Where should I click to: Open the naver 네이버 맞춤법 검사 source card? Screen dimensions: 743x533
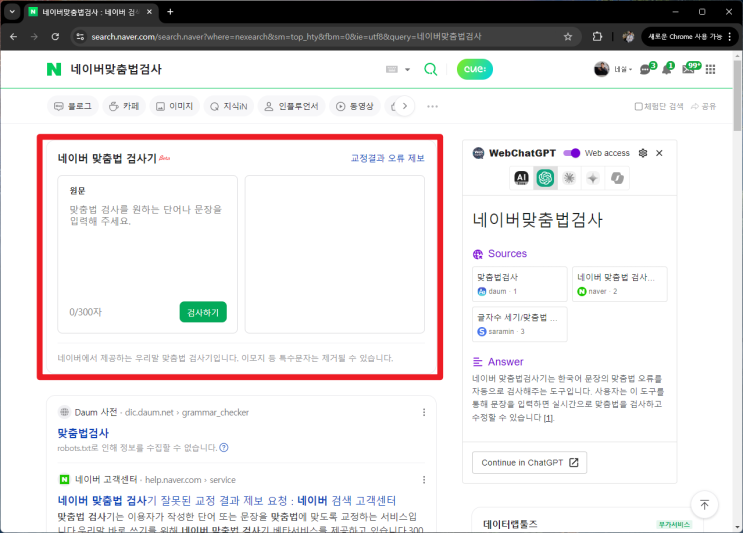click(620, 284)
